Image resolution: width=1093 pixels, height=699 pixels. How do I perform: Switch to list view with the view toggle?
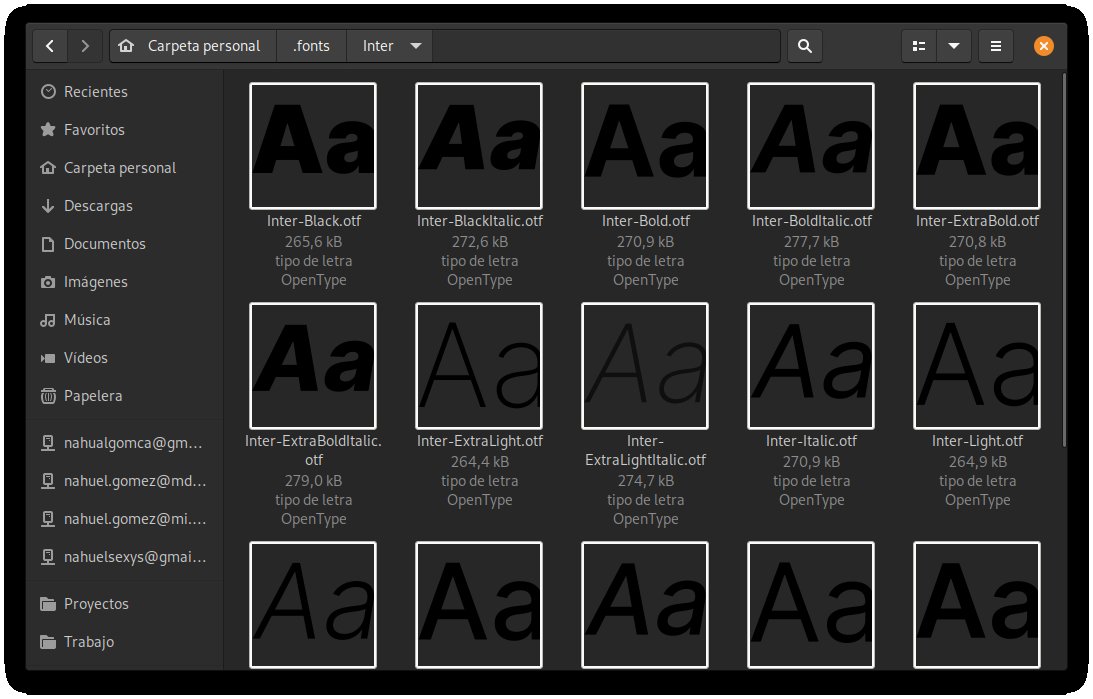919,46
